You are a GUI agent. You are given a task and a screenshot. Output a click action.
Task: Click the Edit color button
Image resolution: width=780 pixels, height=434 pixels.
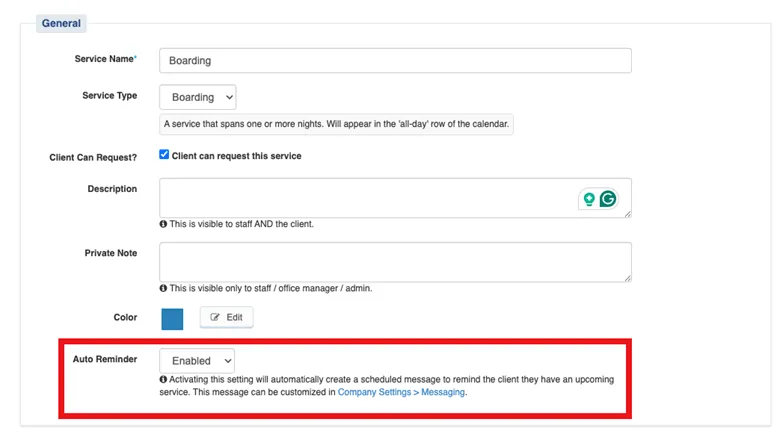(226, 318)
